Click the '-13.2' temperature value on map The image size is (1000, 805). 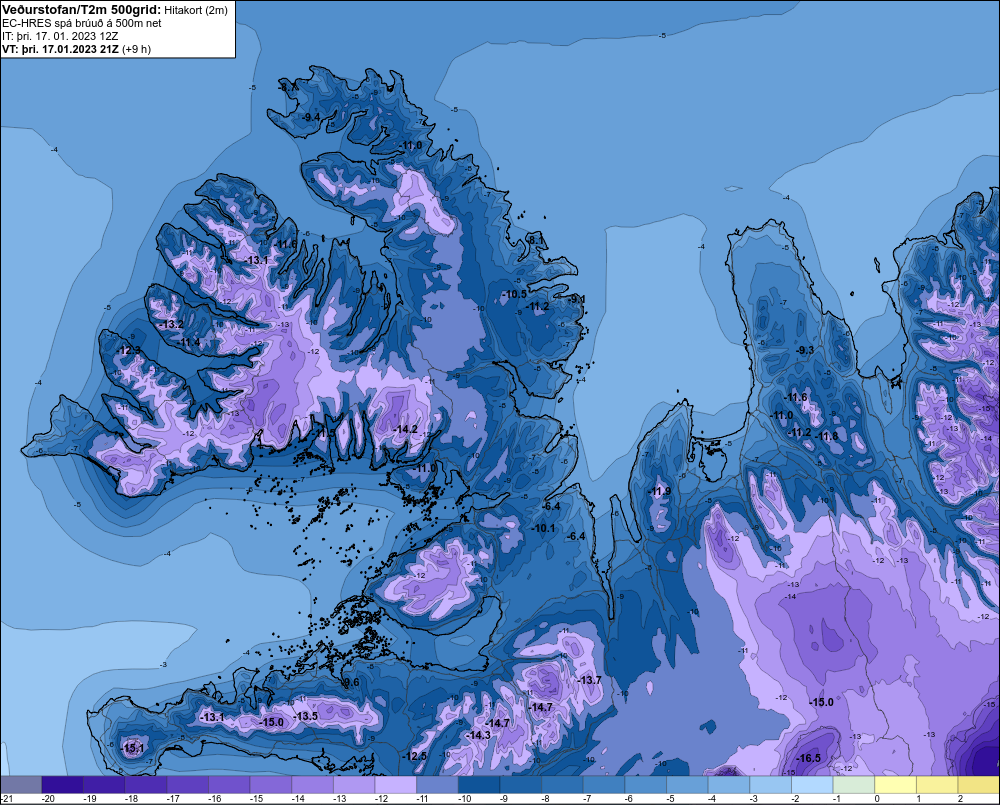[x=172, y=325]
